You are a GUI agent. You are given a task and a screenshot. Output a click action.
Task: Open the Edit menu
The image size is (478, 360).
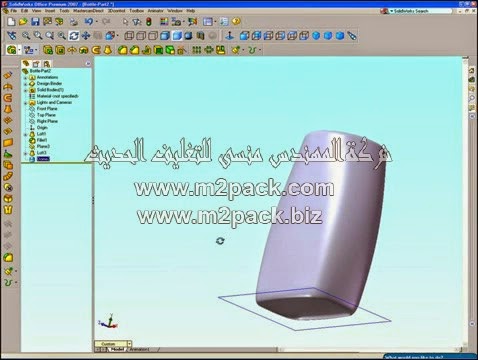pos(25,11)
